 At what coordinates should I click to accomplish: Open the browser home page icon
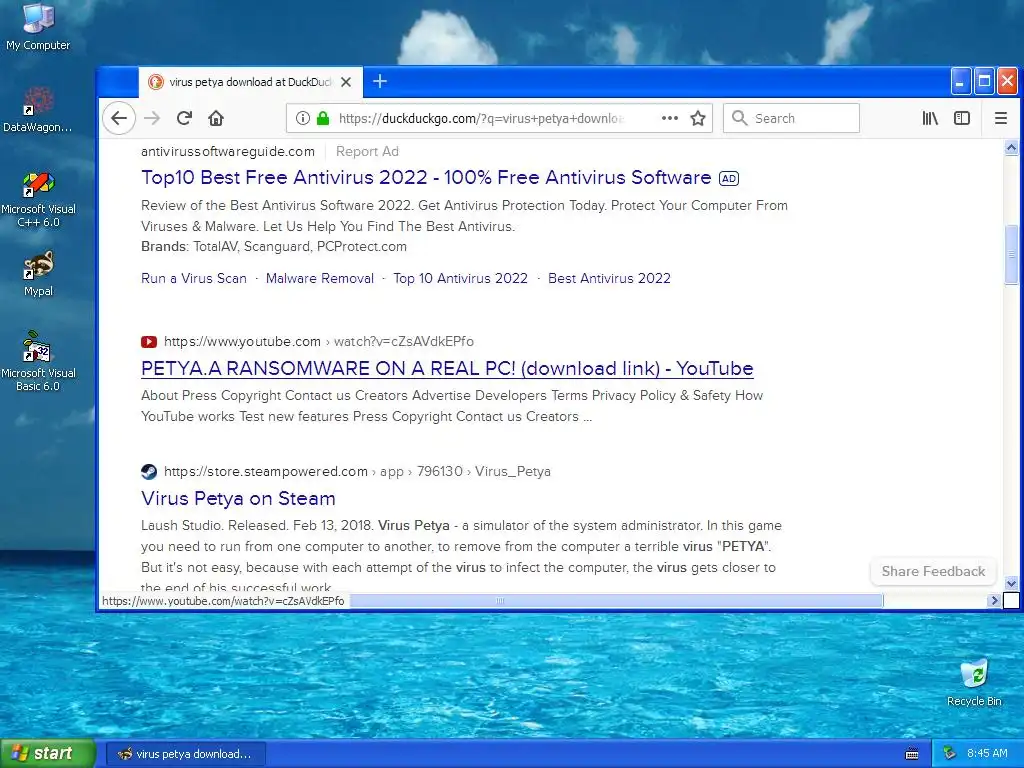(216, 118)
